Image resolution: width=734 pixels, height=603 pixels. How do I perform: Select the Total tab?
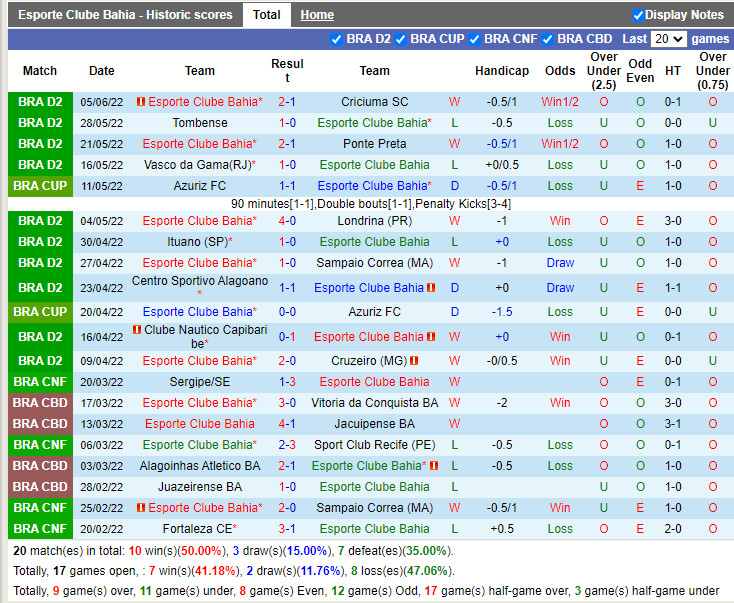266,15
